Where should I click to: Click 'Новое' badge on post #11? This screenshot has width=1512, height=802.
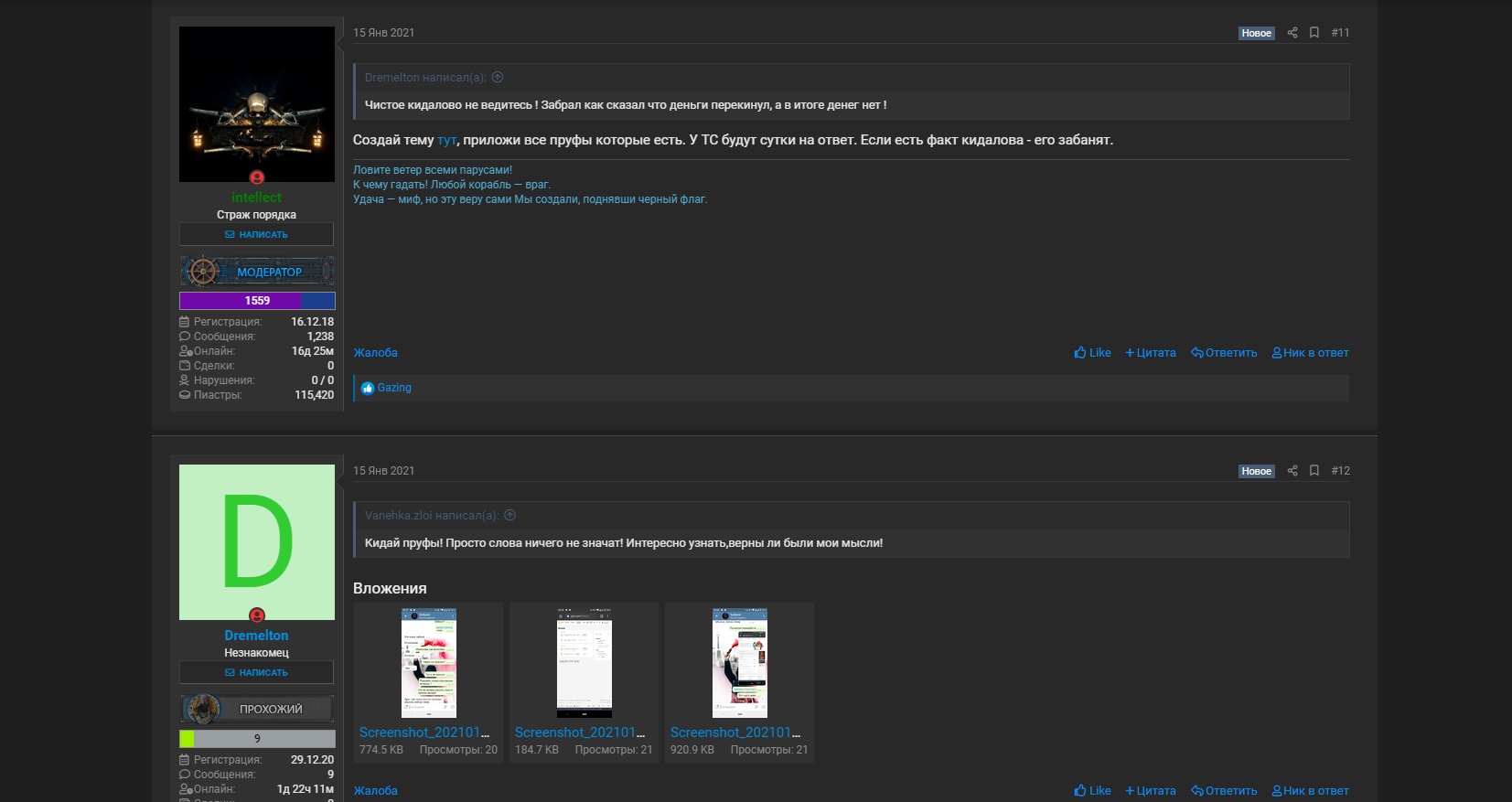click(x=1256, y=33)
